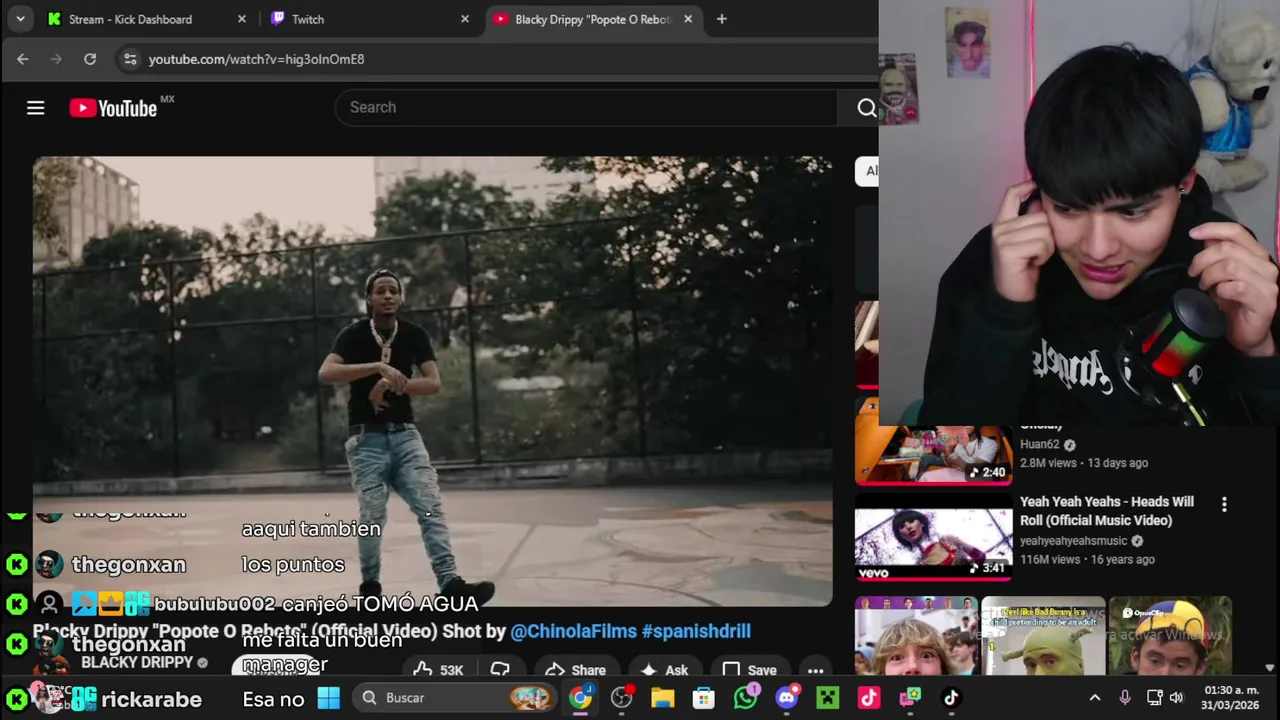1280x720 pixels.
Task: Open Google Chrome from the taskbar
Action: coord(580,698)
